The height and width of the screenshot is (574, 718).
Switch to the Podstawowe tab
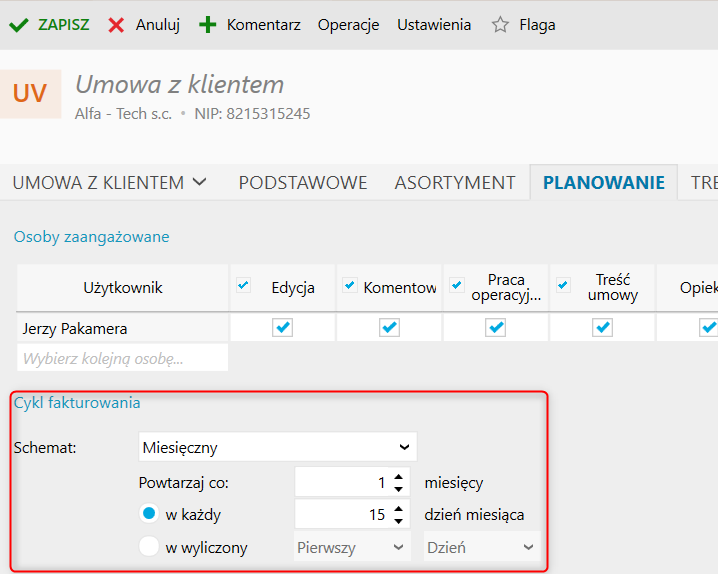[303, 182]
